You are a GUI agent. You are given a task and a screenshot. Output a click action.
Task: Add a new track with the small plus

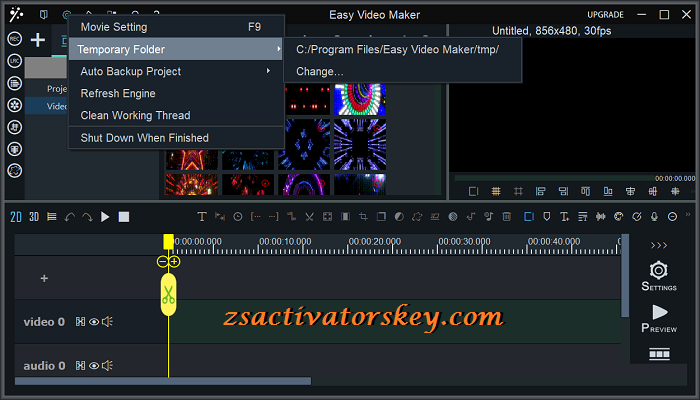(x=44, y=279)
